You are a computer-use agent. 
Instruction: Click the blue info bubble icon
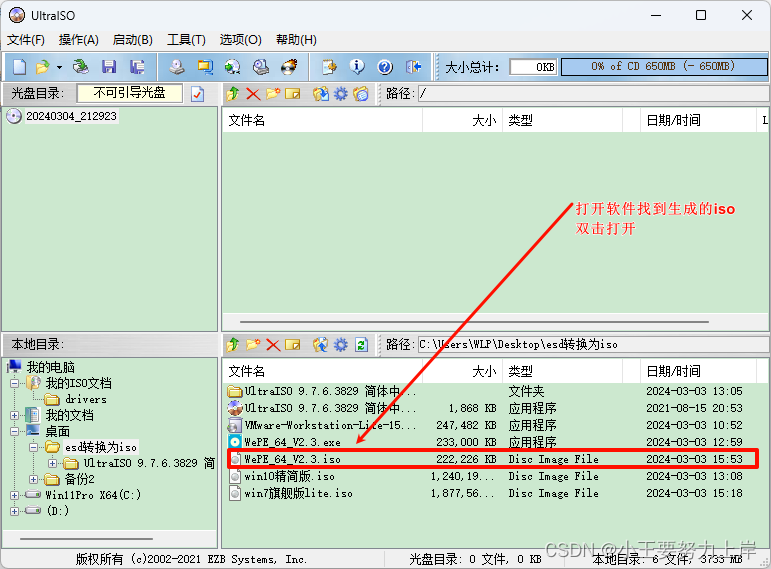pyautogui.click(x=357, y=66)
